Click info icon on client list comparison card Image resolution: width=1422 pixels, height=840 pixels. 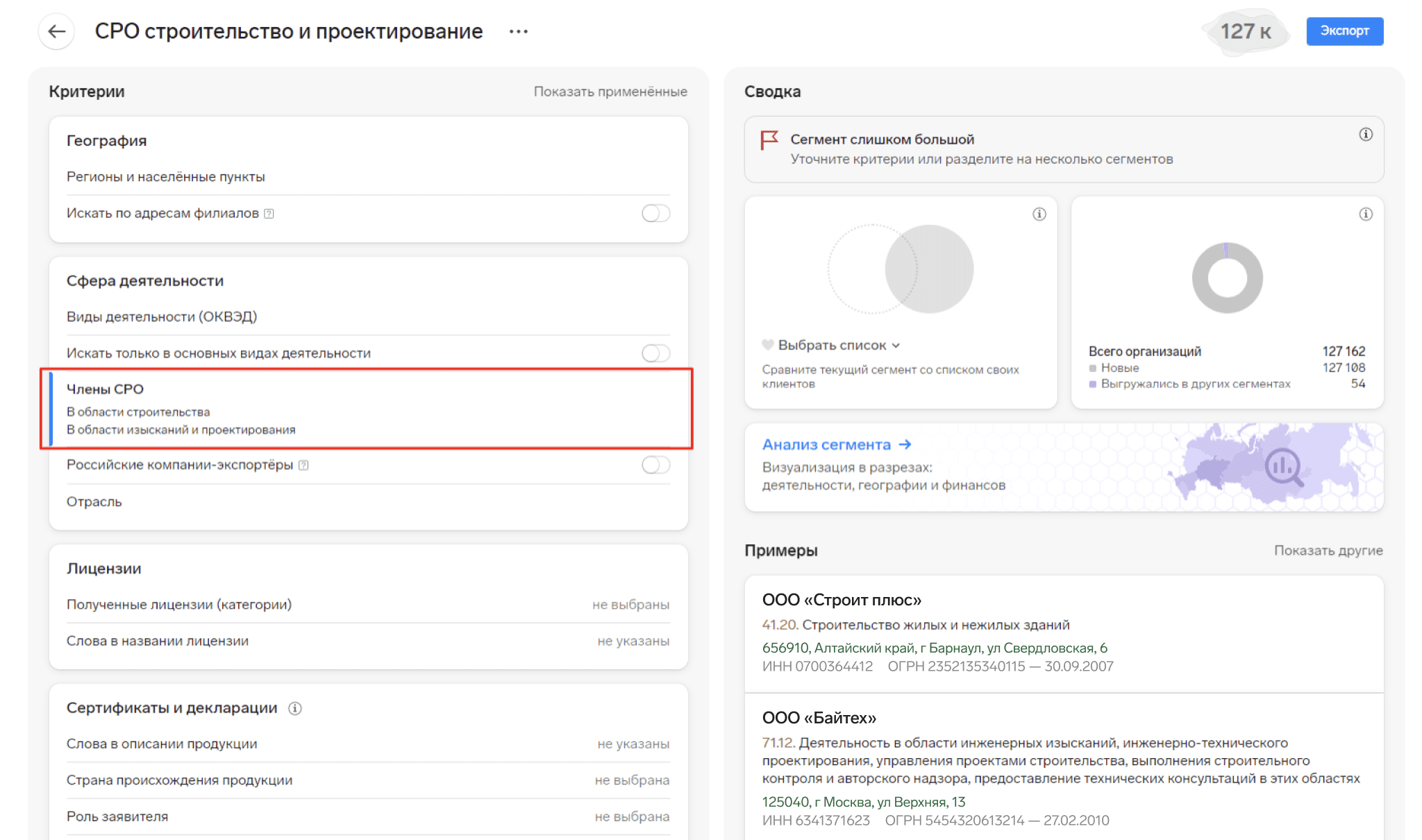point(1039,214)
